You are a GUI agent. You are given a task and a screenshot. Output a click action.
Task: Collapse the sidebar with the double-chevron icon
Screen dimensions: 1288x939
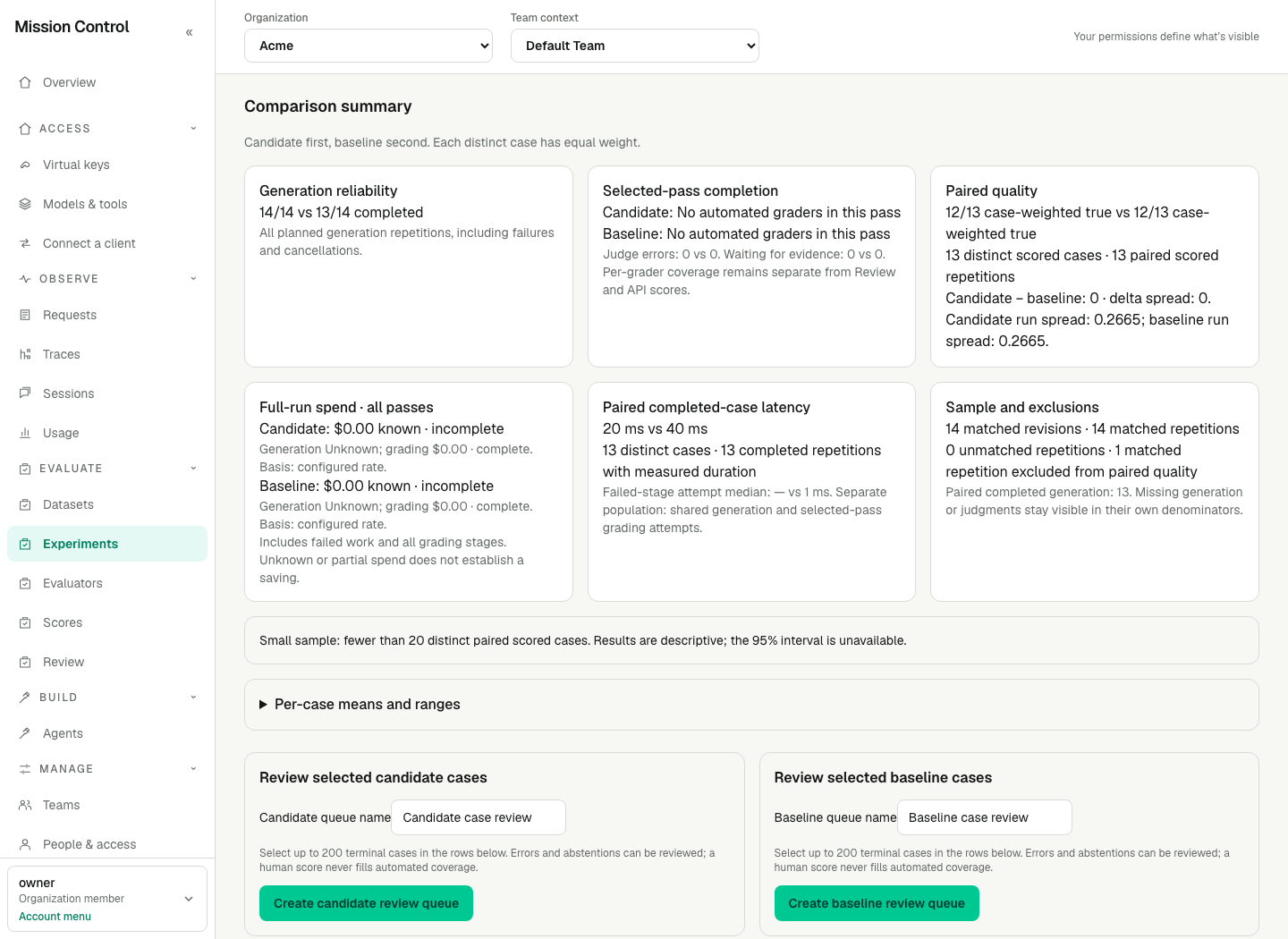click(x=189, y=32)
